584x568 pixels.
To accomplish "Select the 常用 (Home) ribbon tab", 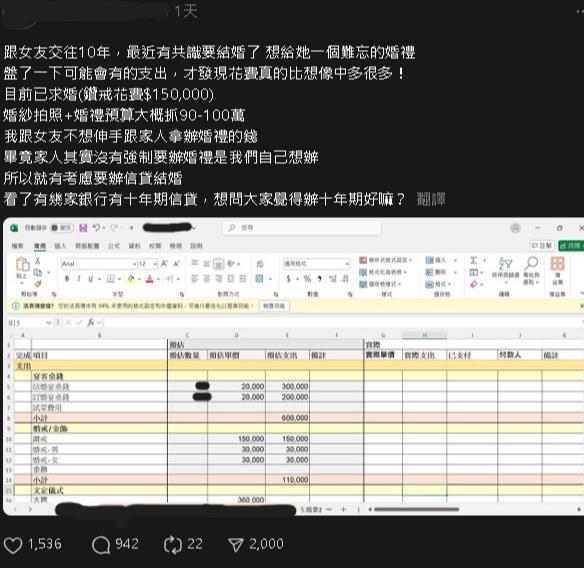I will click(x=40, y=246).
